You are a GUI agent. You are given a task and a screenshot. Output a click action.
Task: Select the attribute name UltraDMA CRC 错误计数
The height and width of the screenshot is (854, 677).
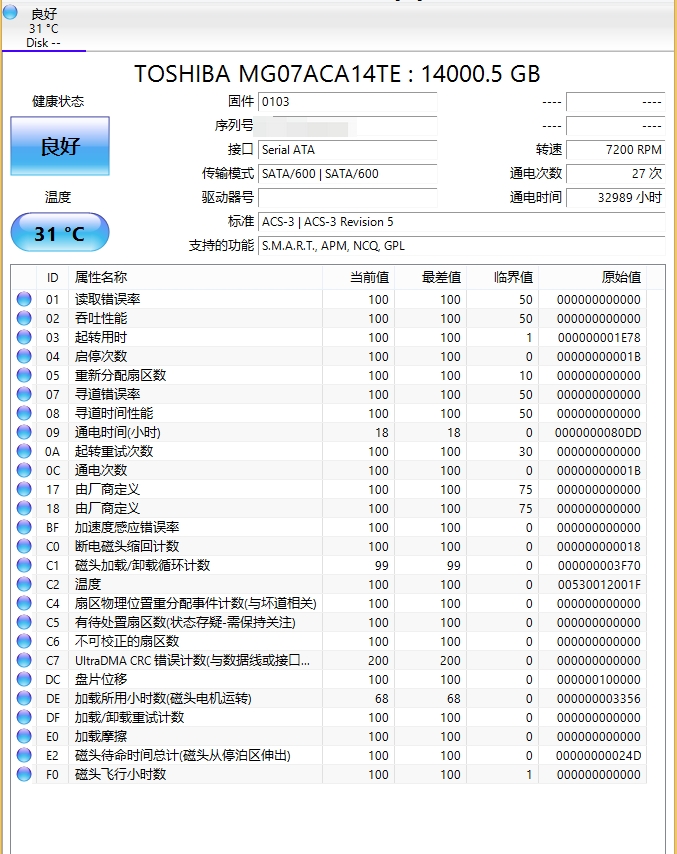click(x=192, y=660)
